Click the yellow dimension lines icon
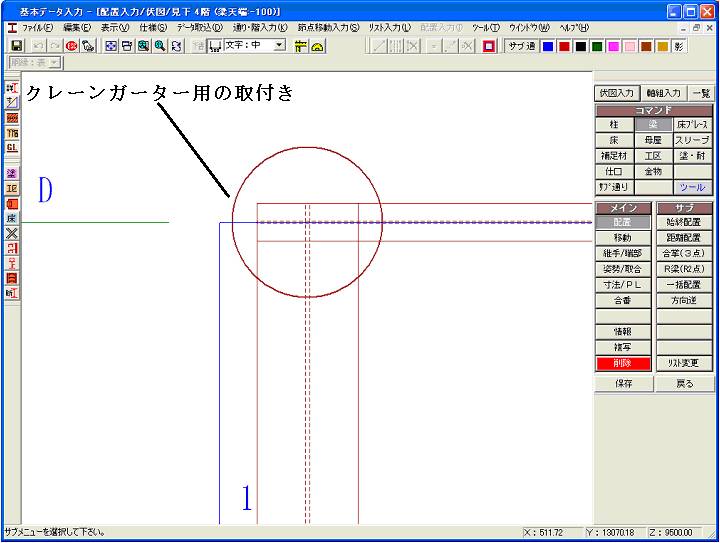The height and width of the screenshot is (543, 720). pyautogui.click(x=301, y=46)
